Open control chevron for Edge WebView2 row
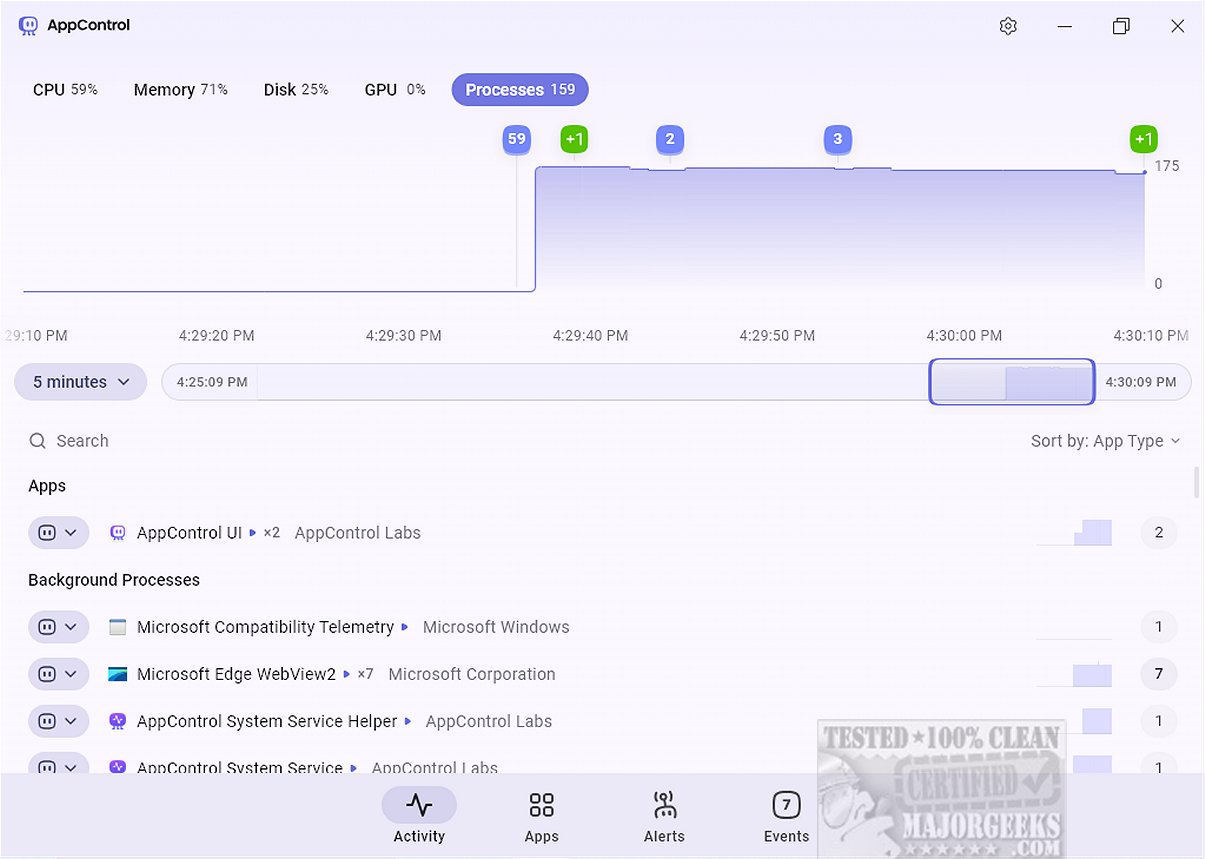 [x=71, y=674]
